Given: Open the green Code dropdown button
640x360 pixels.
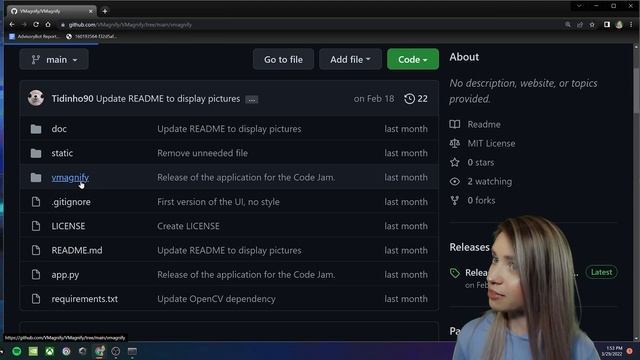Looking at the screenshot, I should 413,60.
